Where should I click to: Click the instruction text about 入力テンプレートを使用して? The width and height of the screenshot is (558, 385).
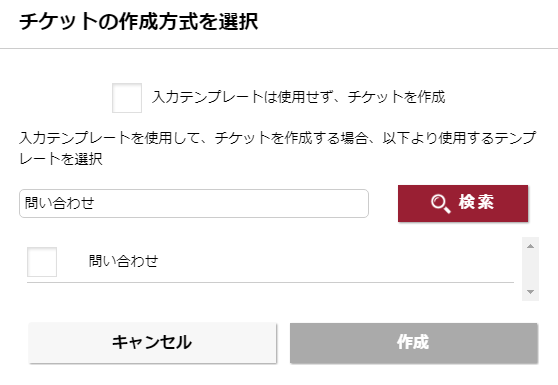pos(278,148)
